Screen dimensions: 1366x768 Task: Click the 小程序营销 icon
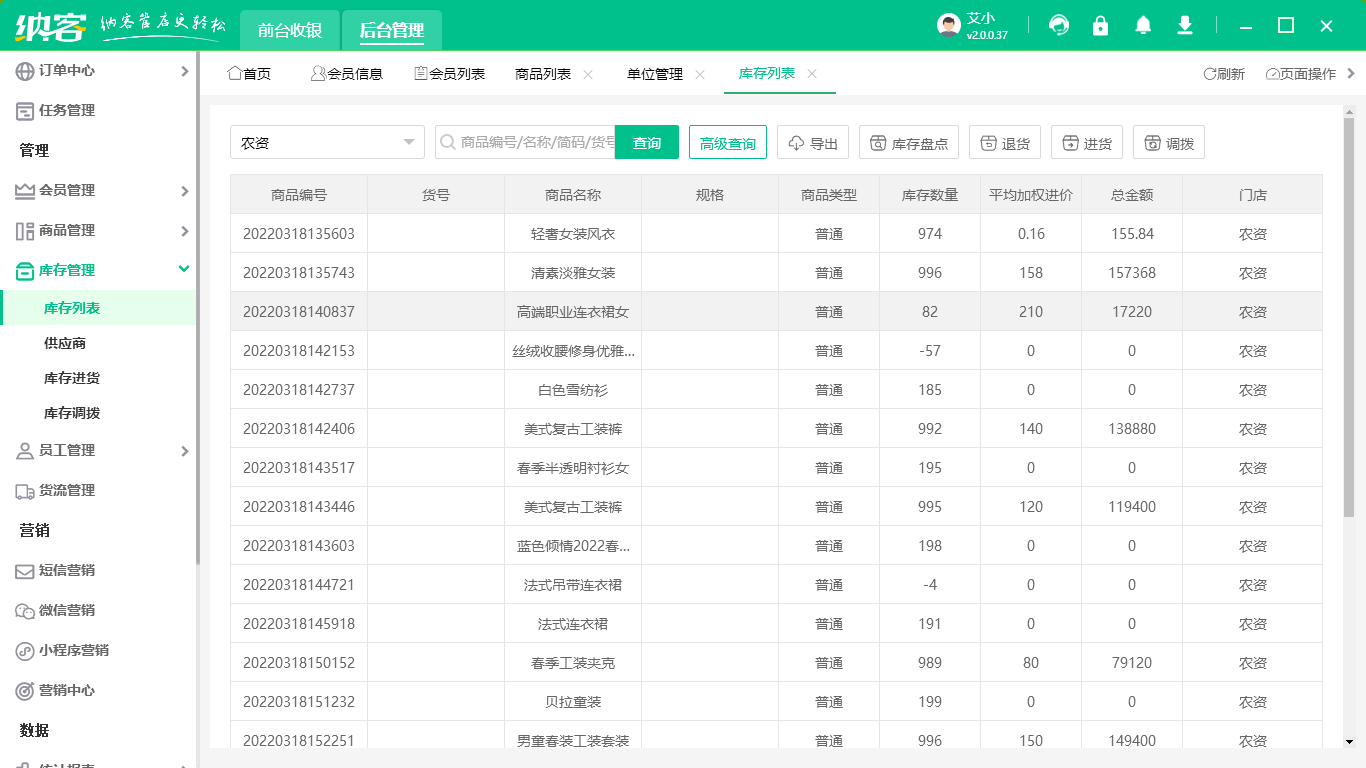pos(24,651)
